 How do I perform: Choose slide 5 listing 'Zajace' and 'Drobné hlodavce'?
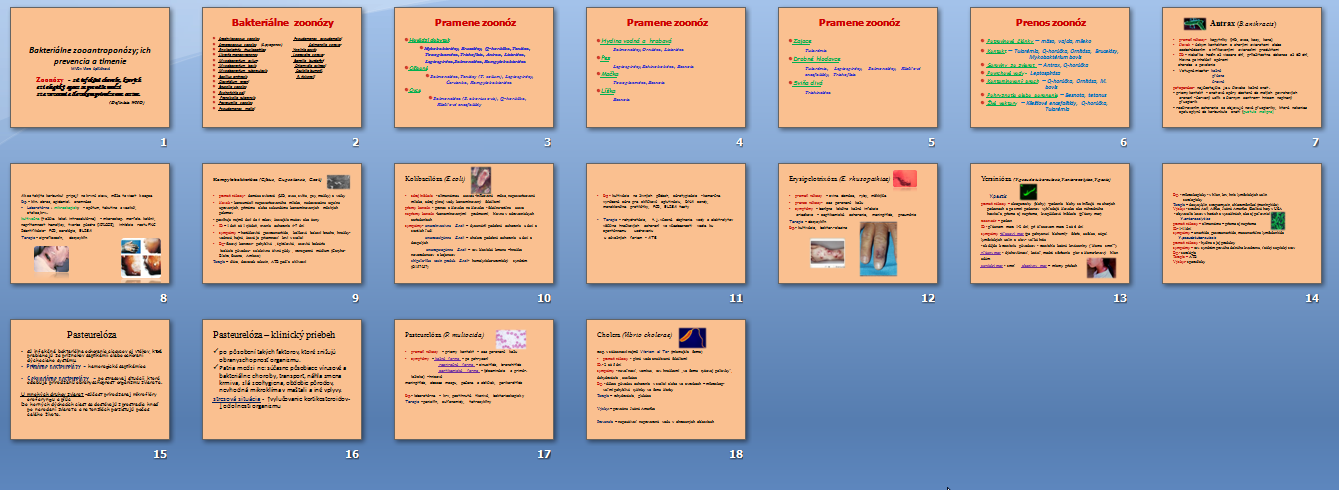click(x=859, y=67)
